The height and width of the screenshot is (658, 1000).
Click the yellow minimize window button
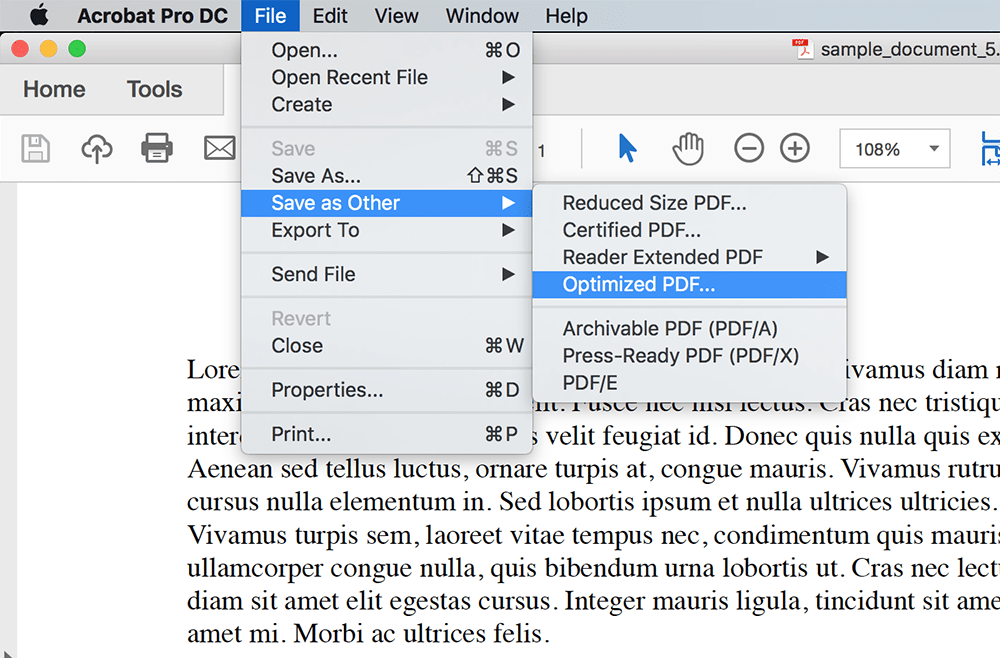[48, 48]
